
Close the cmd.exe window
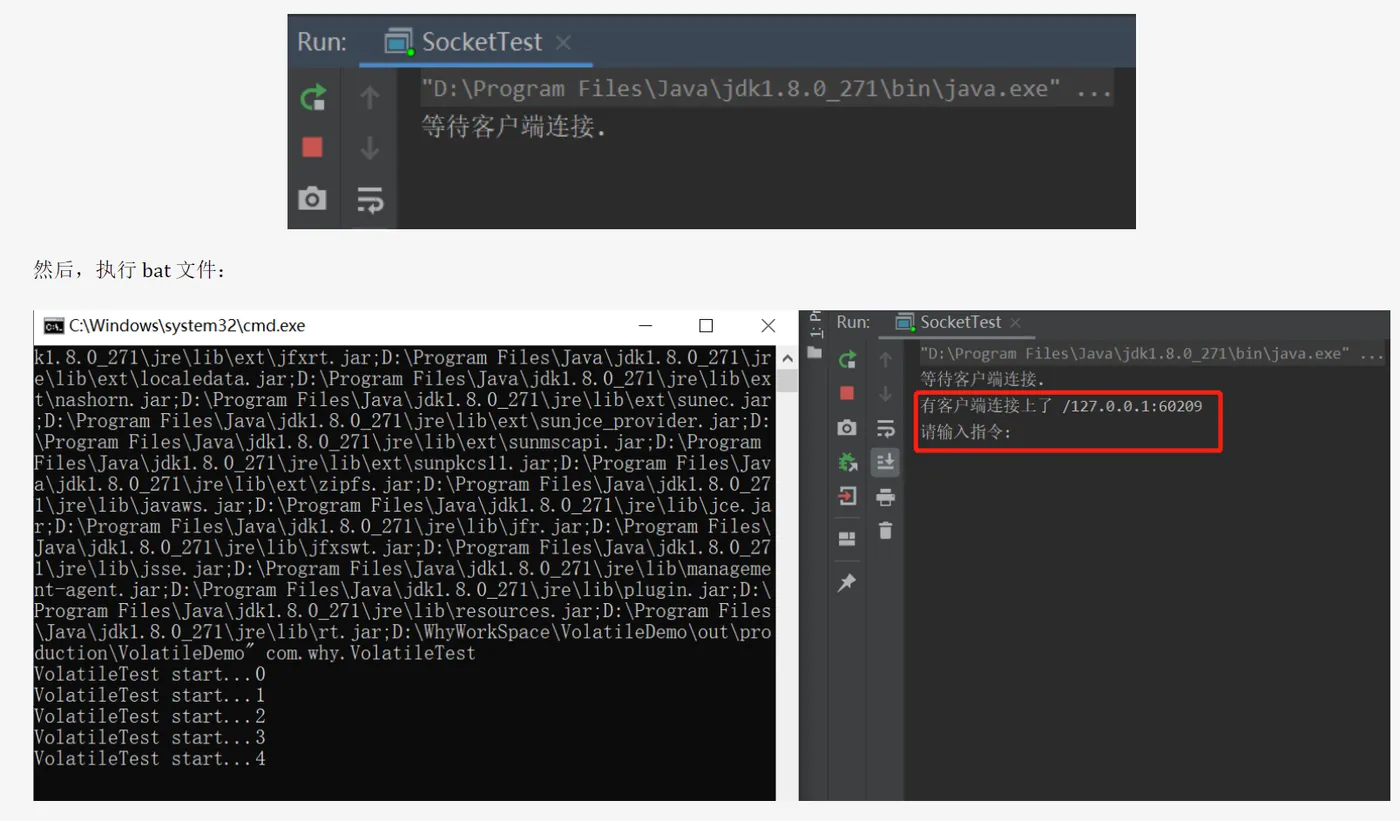[x=768, y=326]
